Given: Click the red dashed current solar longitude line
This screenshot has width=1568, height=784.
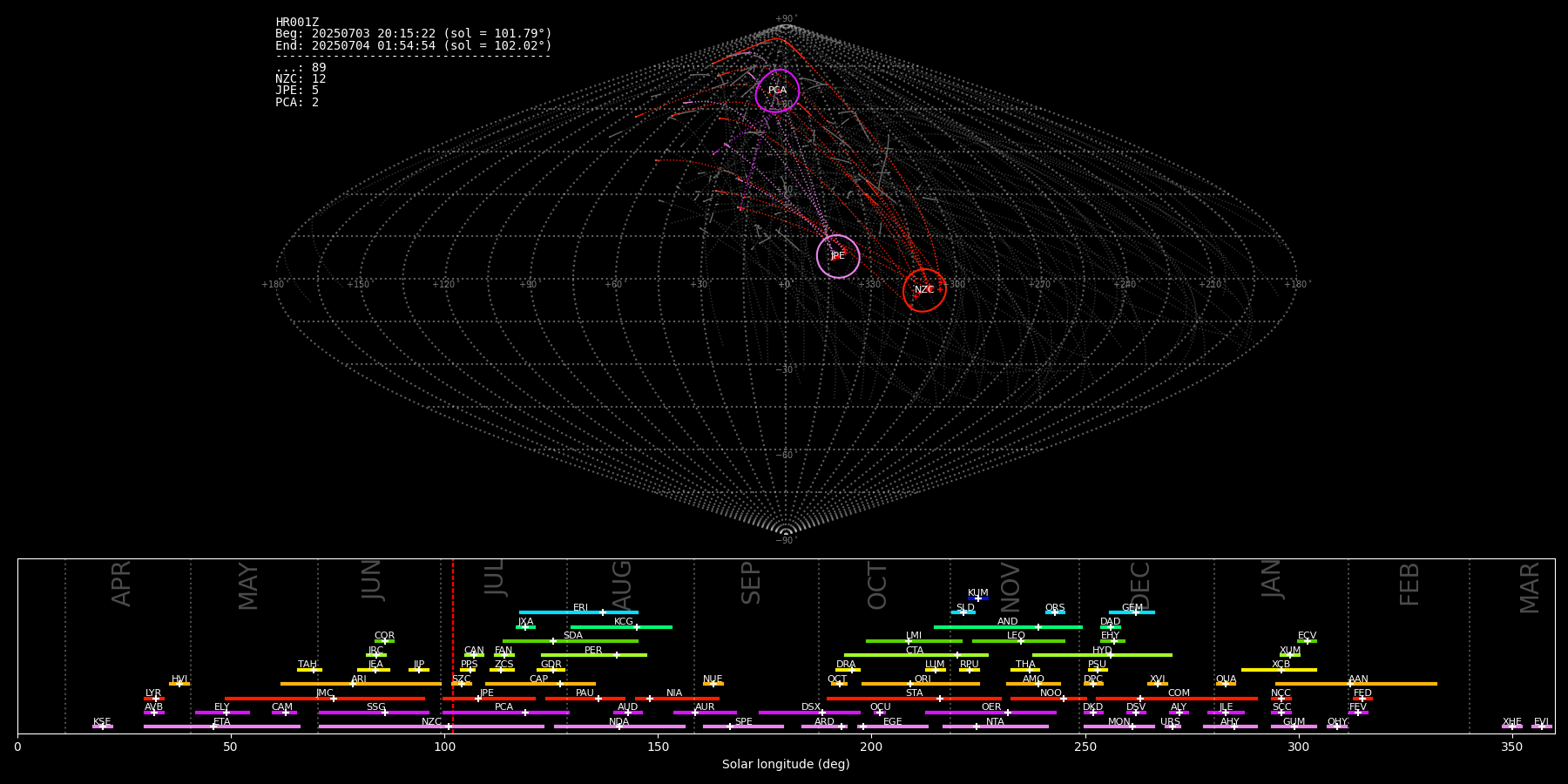Looking at the screenshot, I should tap(453, 645).
